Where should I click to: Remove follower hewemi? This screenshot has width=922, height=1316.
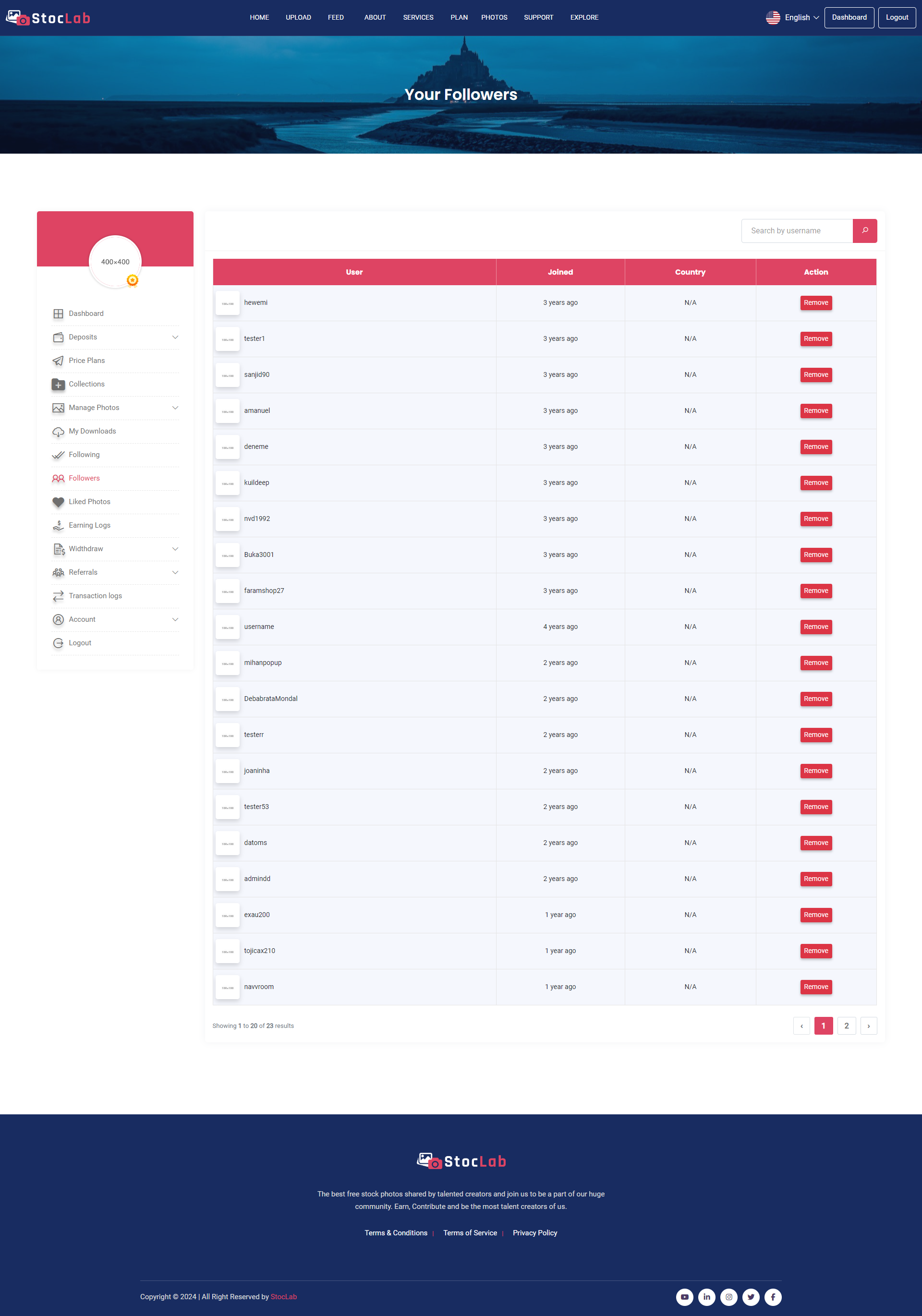[815, 302]
